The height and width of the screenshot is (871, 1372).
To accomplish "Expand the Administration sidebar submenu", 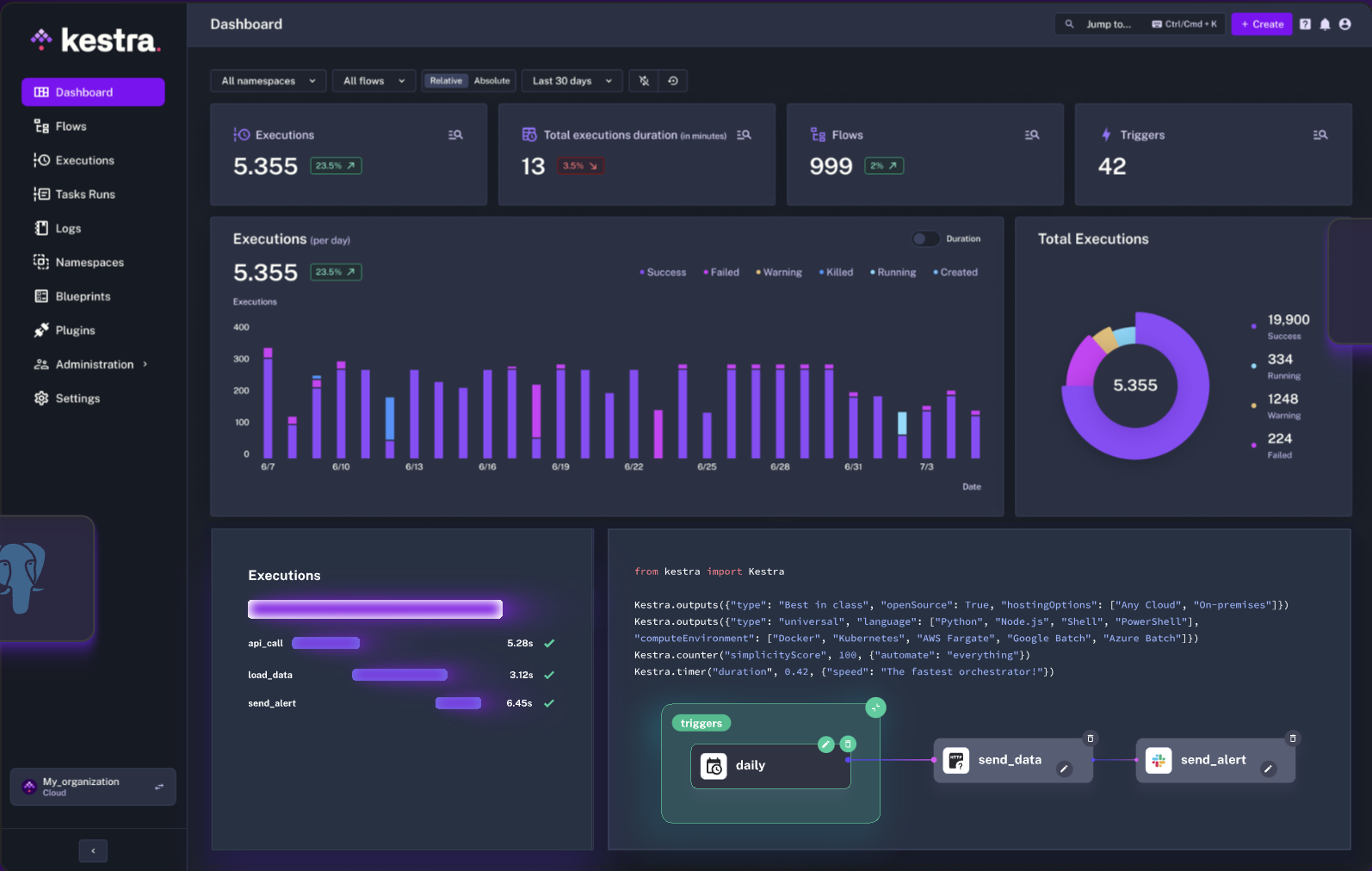I will (92, 364).
